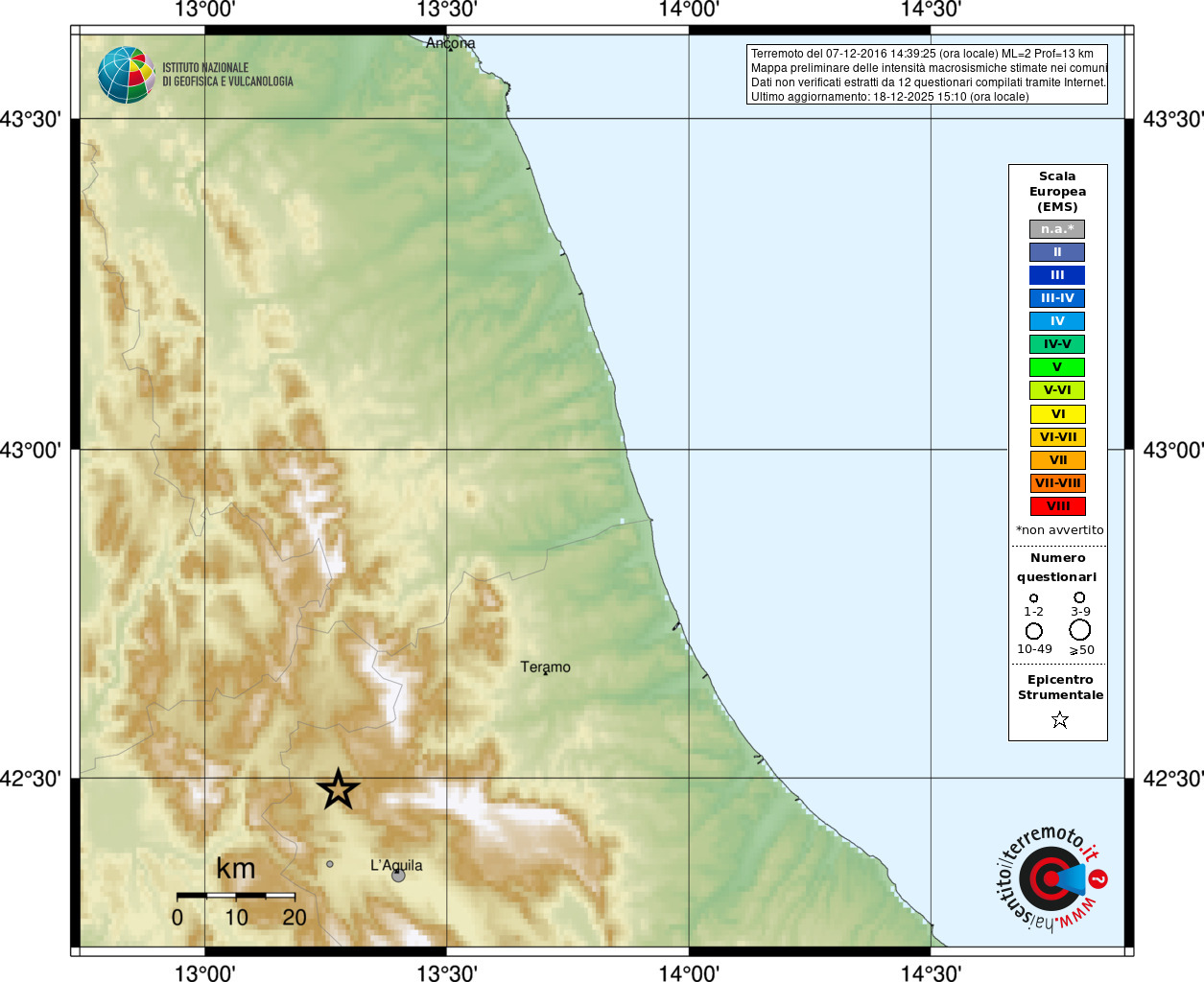Click the top axis label 13°30'
The height and width of the screenshot is (982, 1204).
point(446,10)
